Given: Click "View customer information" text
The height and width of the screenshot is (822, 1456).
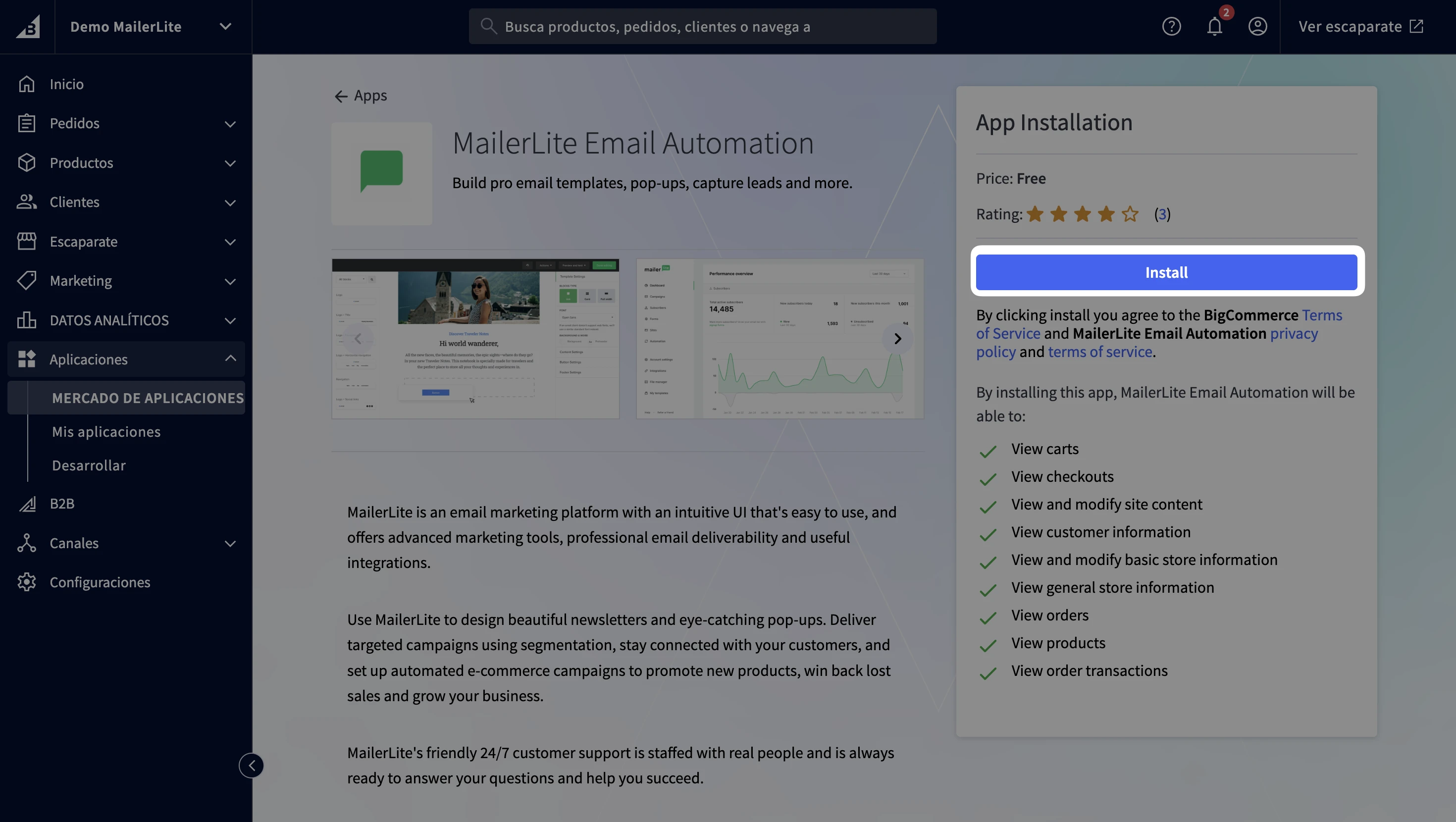Looking at the screenshot, I should tap(1101, 532).
